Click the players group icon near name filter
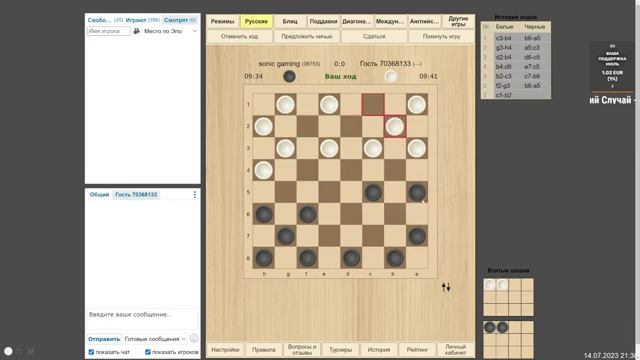640x360 pixels. (136, 31)
